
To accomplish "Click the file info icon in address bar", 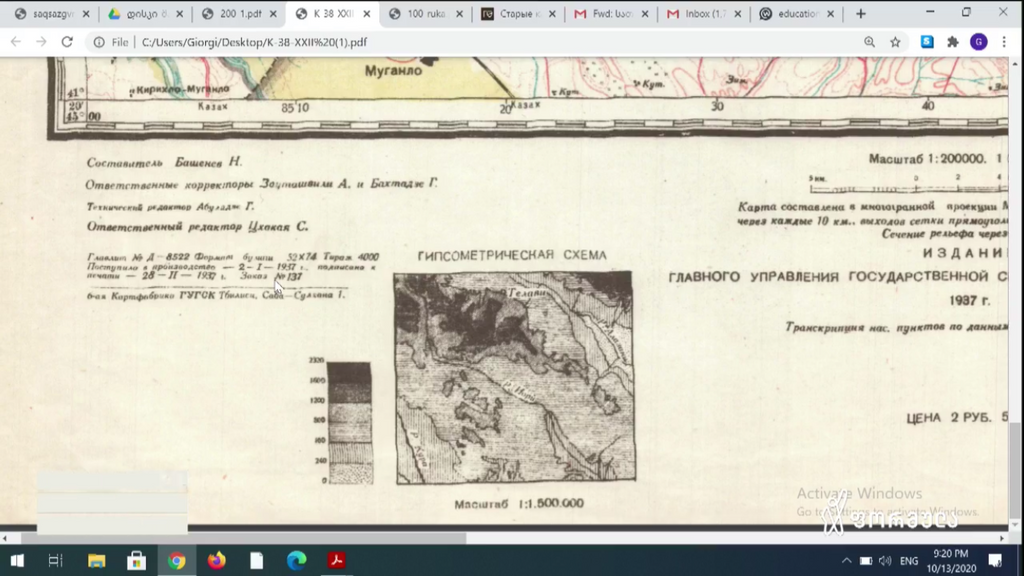I will tap(99, 42).
